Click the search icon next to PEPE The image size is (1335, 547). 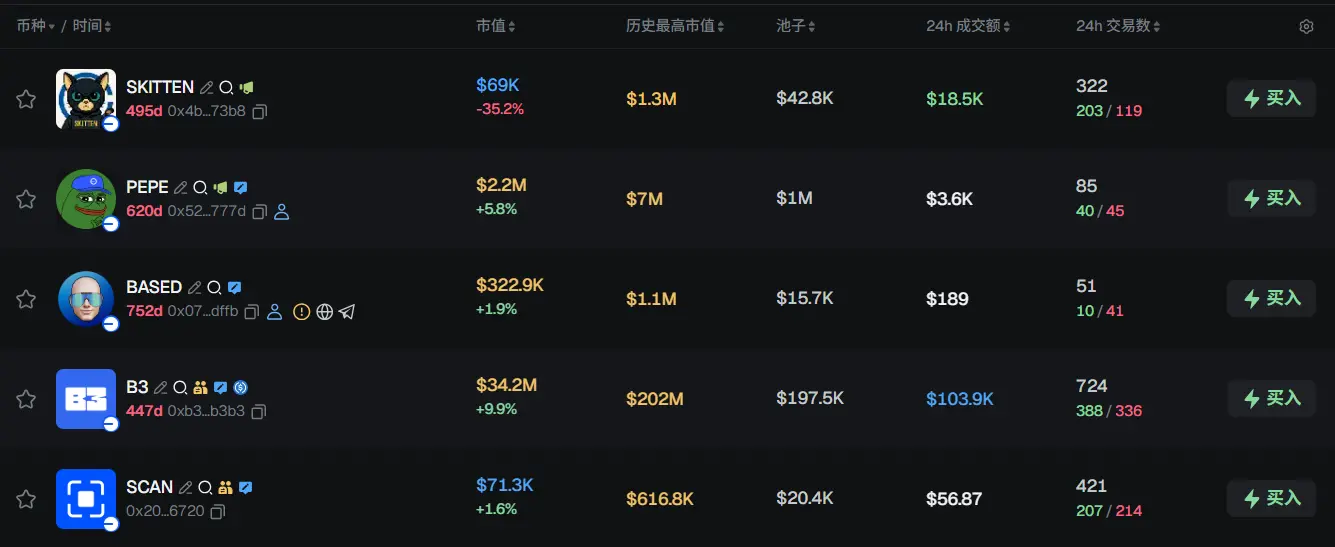click(200, 188)
